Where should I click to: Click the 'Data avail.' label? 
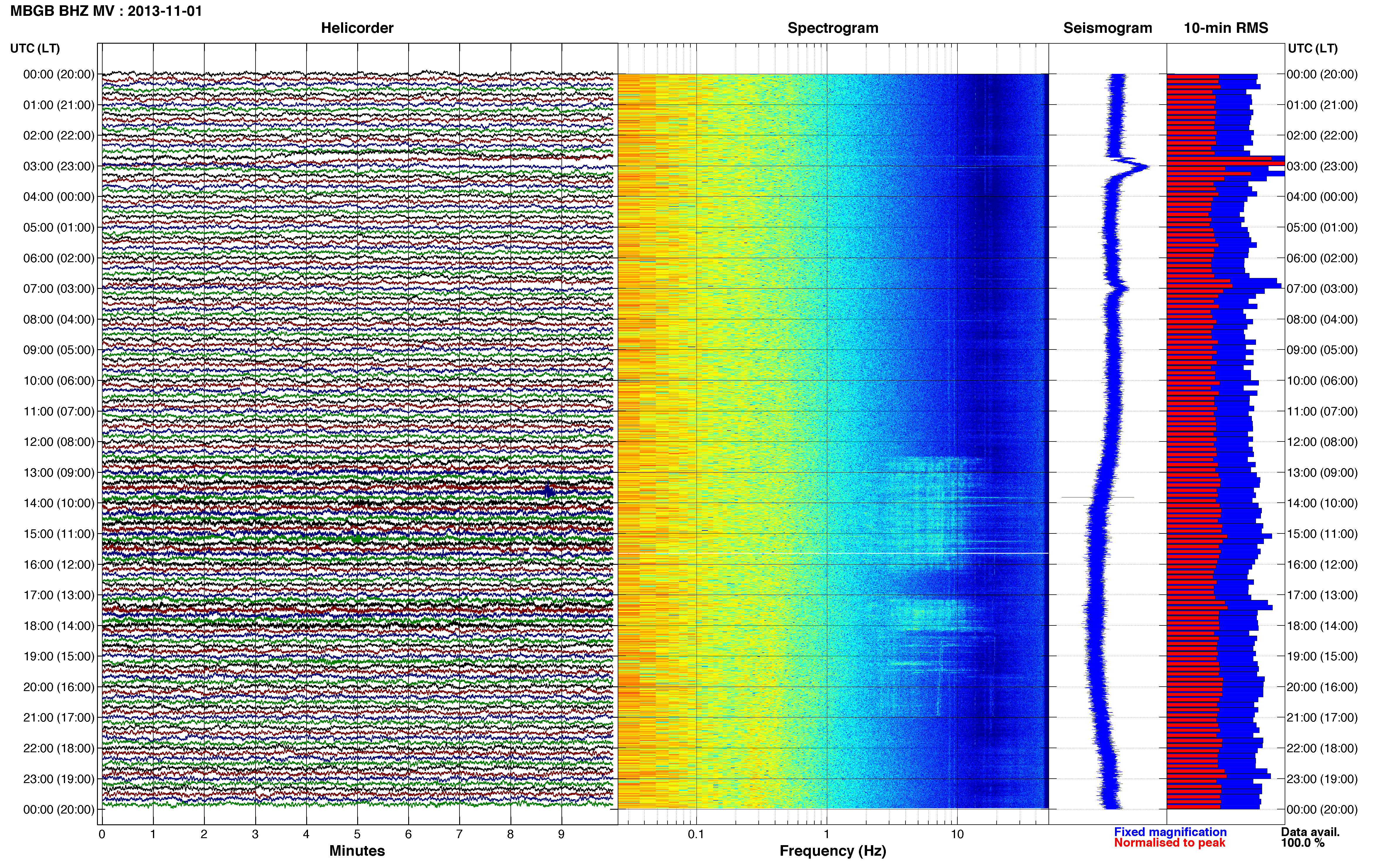pyautogui.click(x=1310, y=832)
